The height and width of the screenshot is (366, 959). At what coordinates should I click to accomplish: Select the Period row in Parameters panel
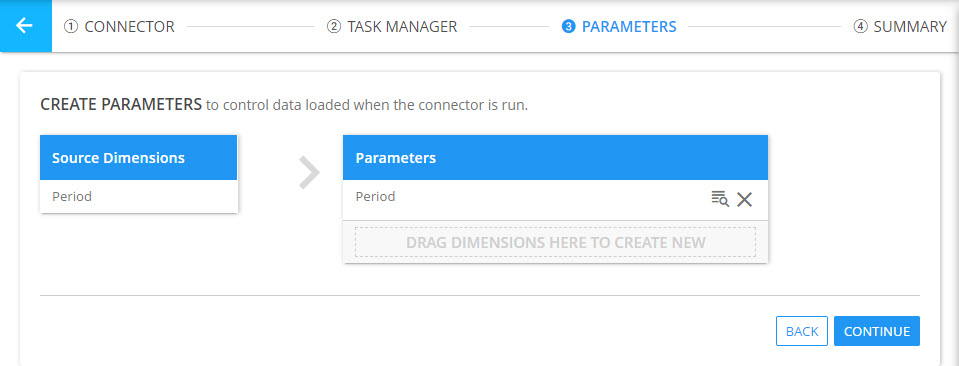pyautogui.click(x=555, y=200)
